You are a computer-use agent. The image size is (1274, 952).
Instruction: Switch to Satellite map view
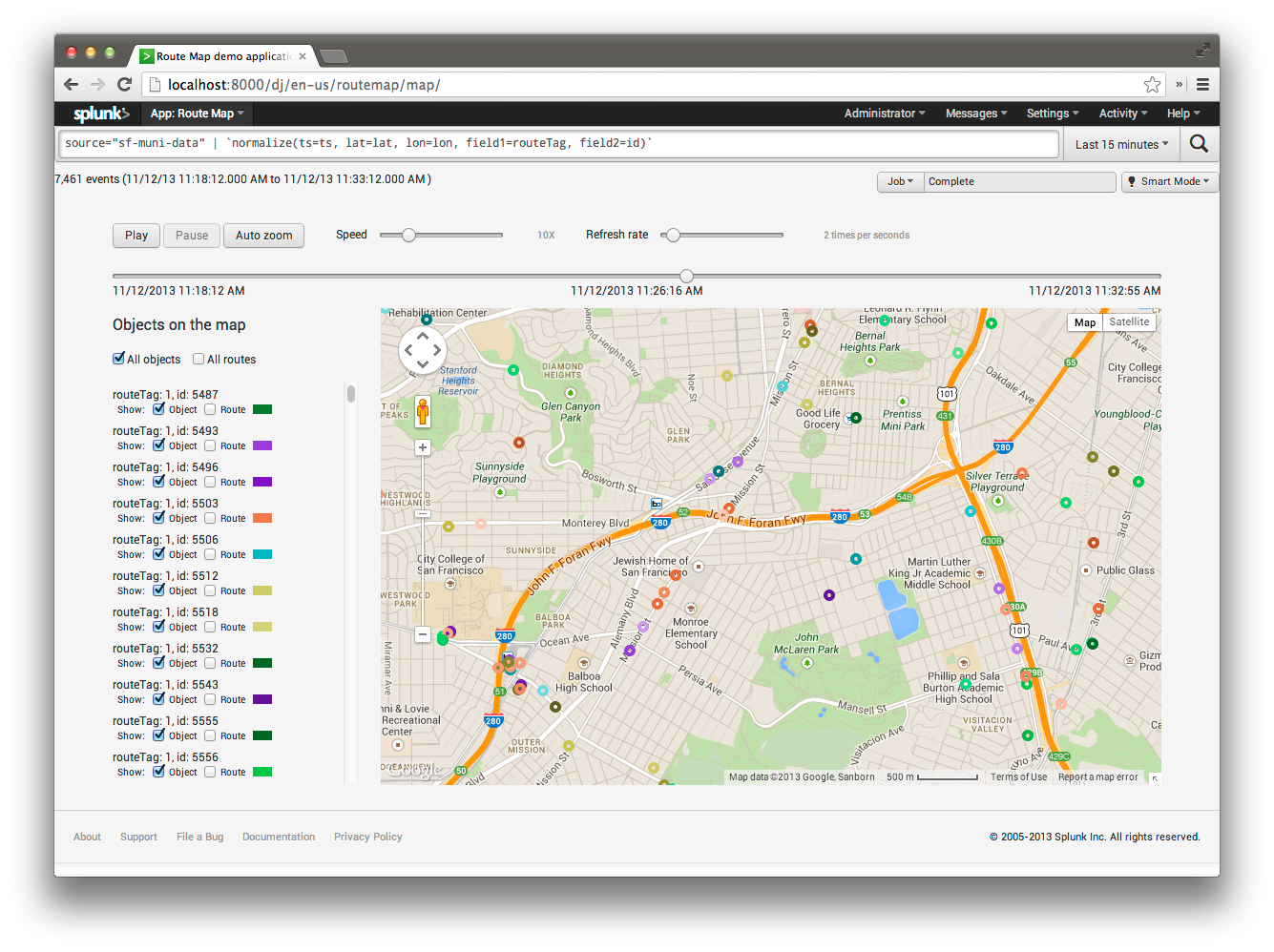point(1129,322)
